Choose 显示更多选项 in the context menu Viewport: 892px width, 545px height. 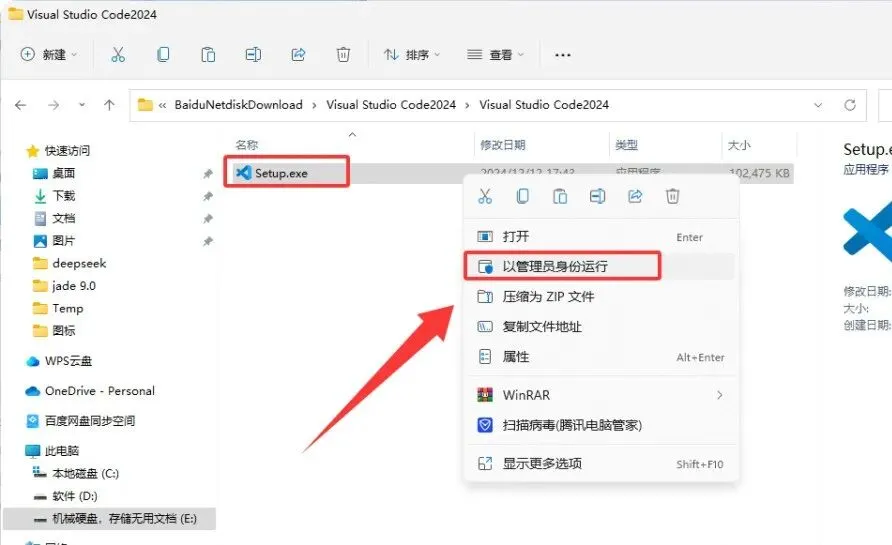coord(601,464)
